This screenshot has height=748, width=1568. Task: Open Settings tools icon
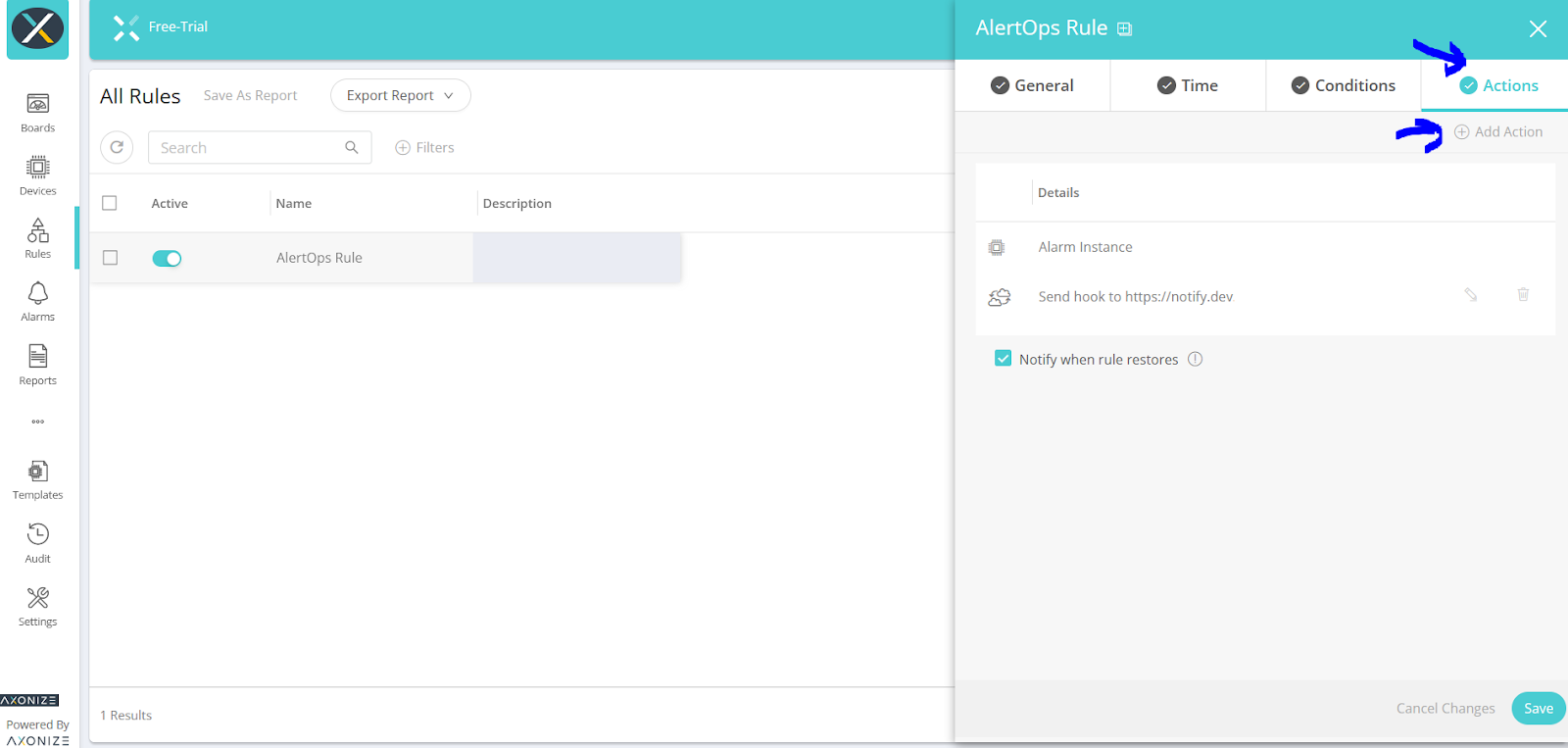[37, 598]
